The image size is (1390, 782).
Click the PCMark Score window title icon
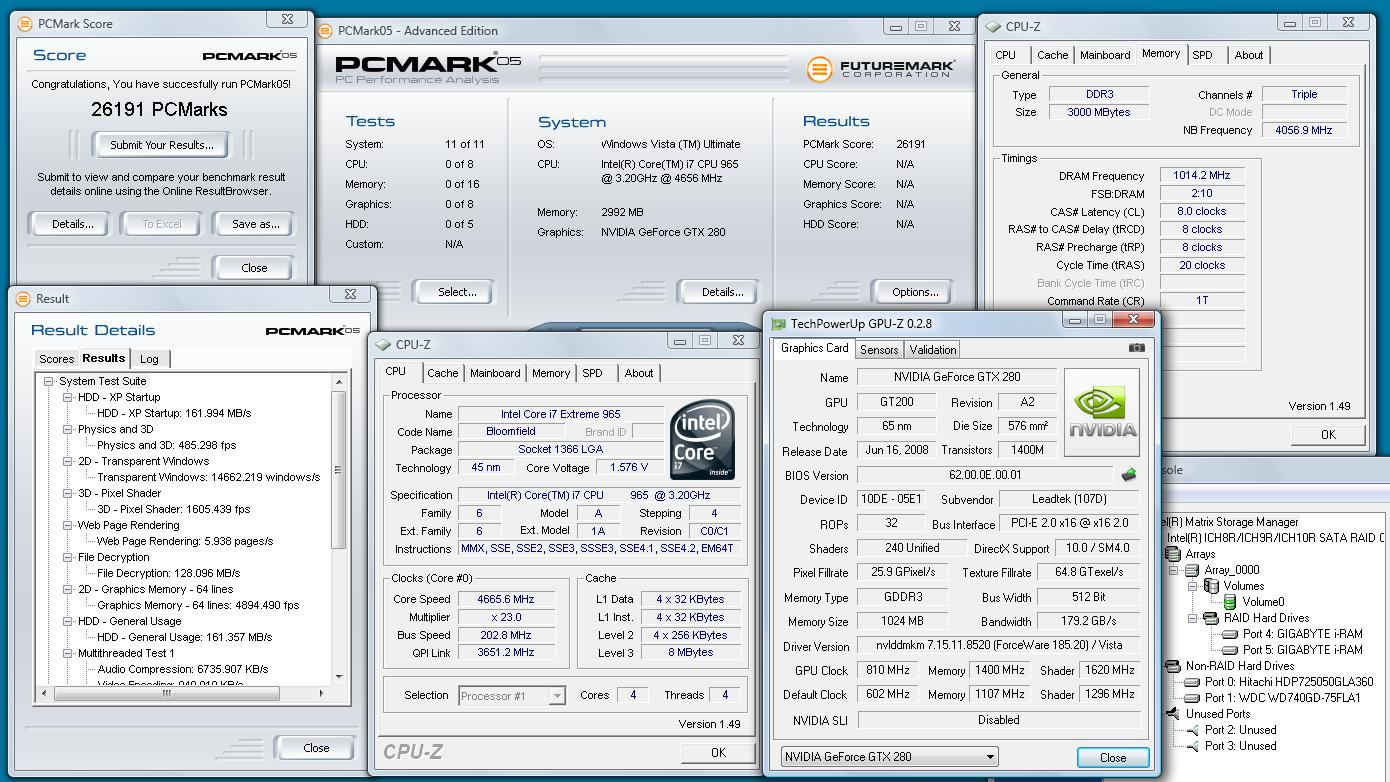click(25, 23)
